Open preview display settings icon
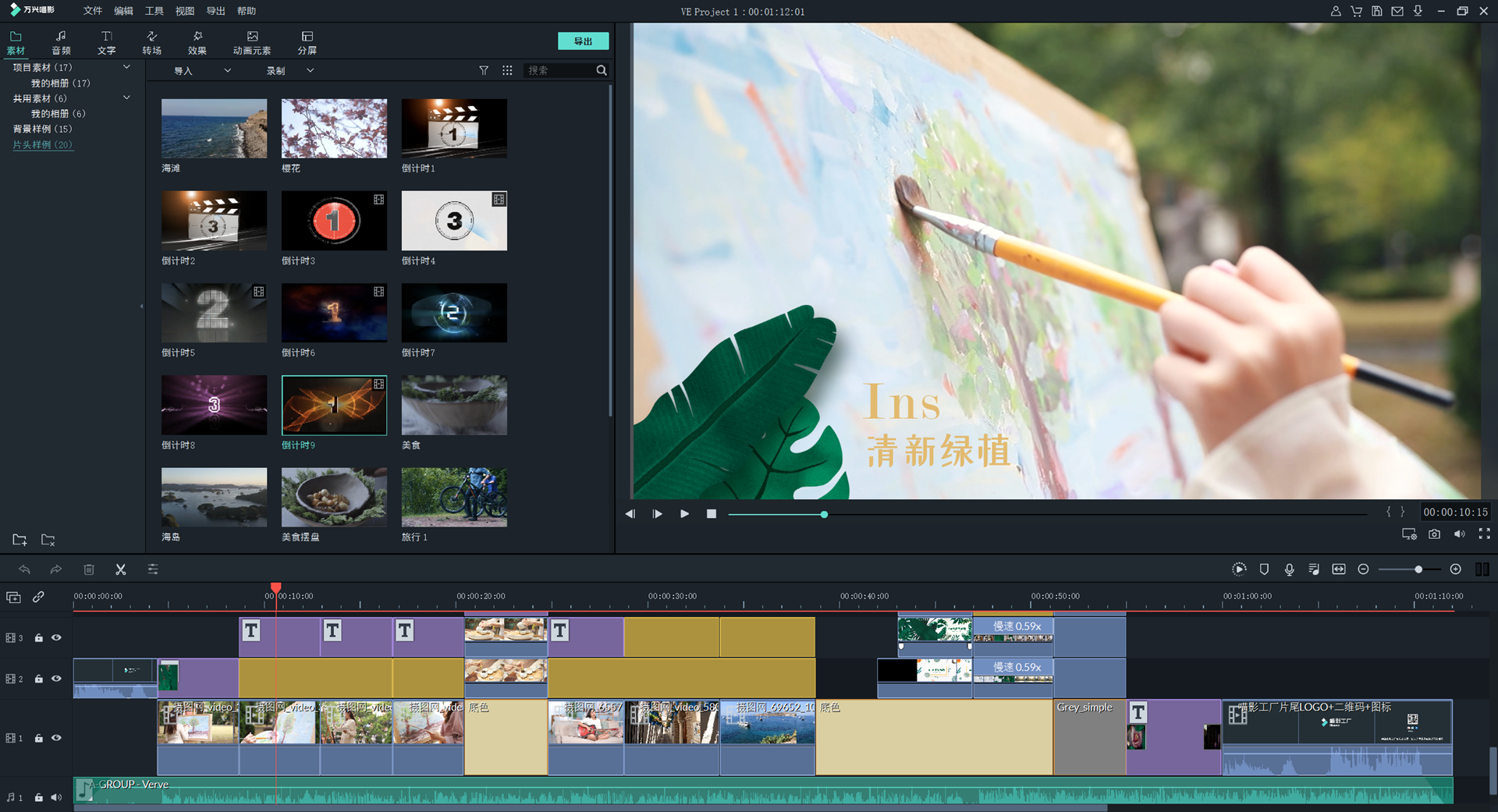This screenshot has width=1498, height=812. 1409,534
